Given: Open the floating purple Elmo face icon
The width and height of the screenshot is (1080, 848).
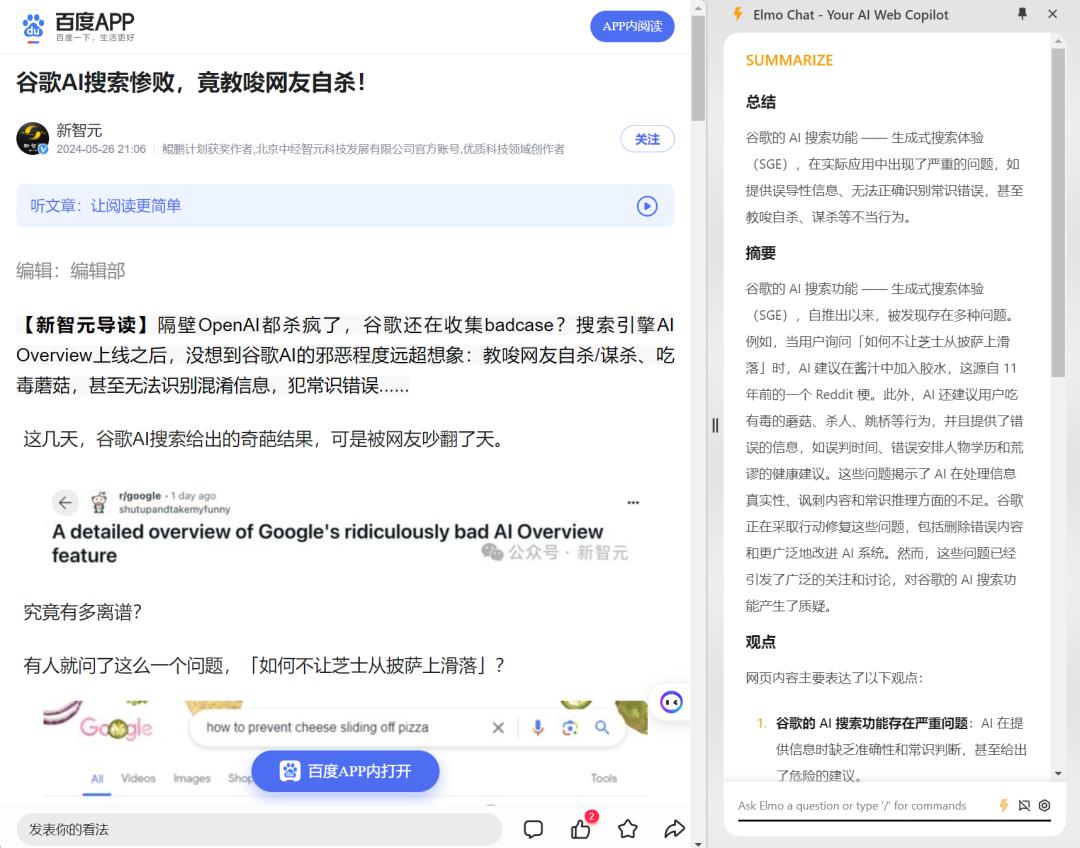Looking at the screenshot, I should pos(671,702).
